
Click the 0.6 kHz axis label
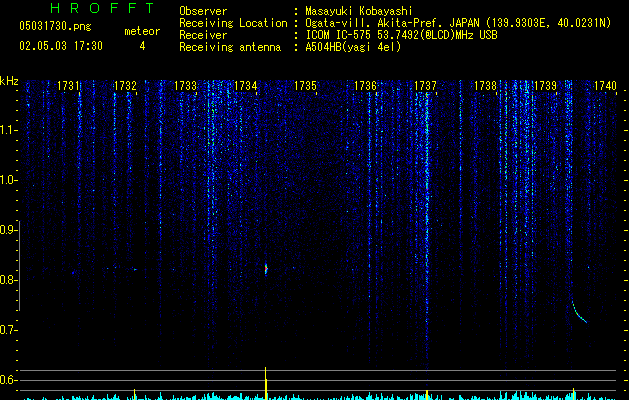[9, 380]
